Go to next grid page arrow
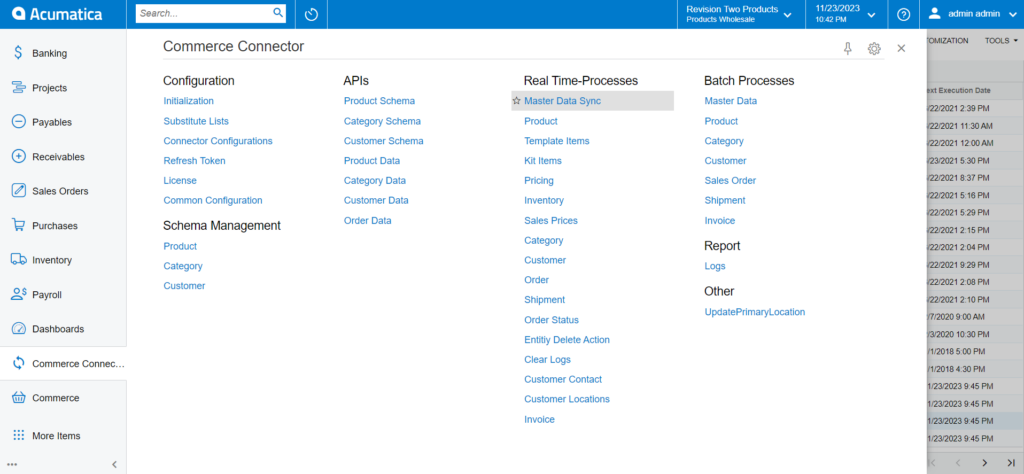The height and width of the screenshot is (474, 1024). click(984, 462)
